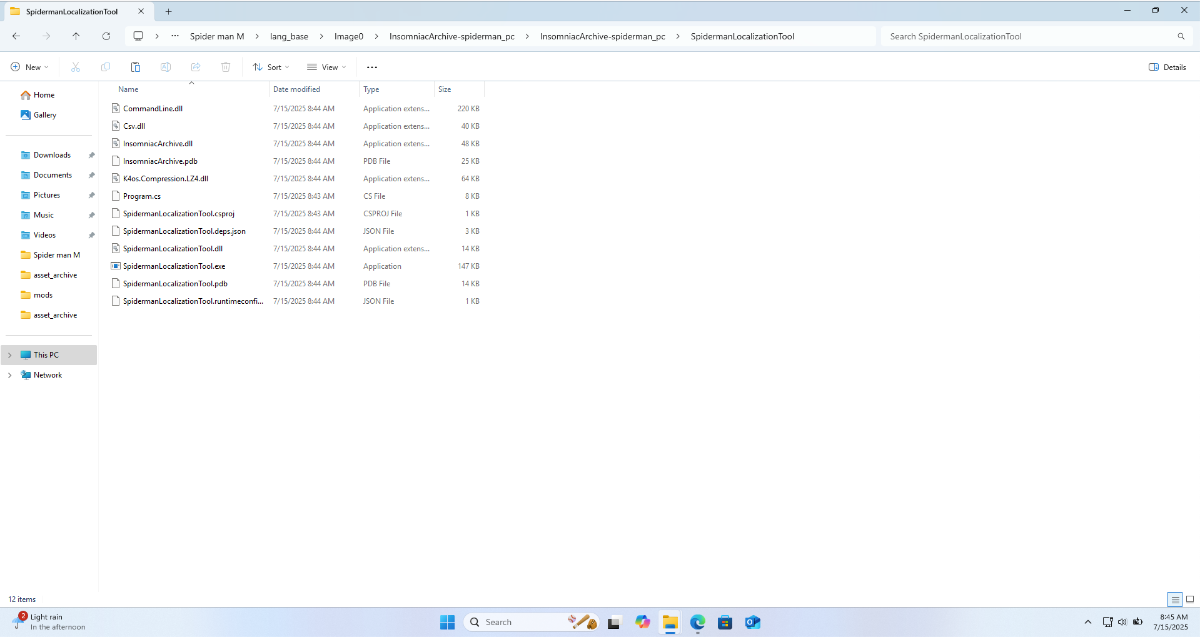This screenshot has height=637, width=1200.
Task: Select the file Csv.dll
Action: 134,126
